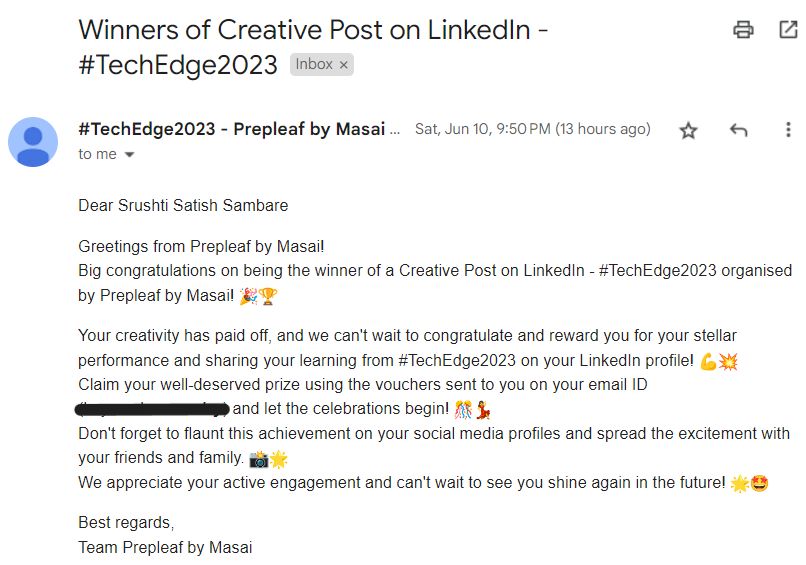This screenshot has height=565, width=806.
Task: Click the email subject "Winners of Creative Post"
Action: (x=312, y=30)
